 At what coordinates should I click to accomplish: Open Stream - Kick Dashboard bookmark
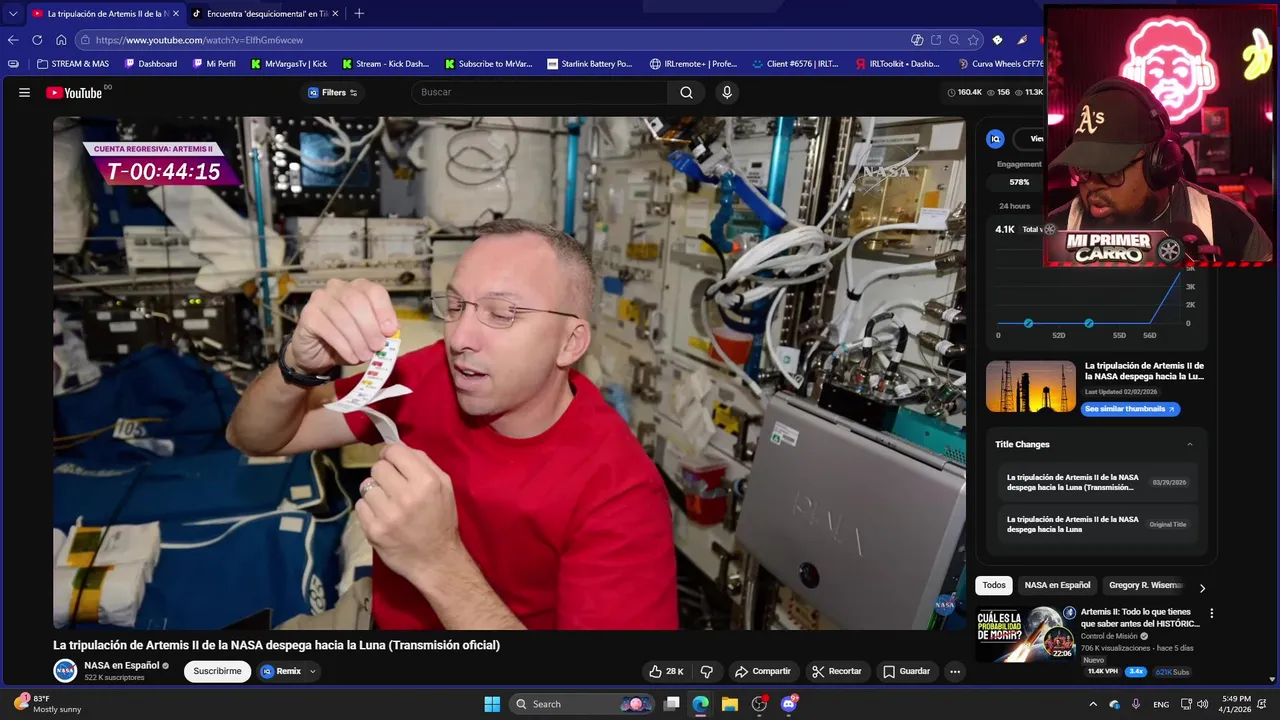pyautogui.click(x=385, y=63)
